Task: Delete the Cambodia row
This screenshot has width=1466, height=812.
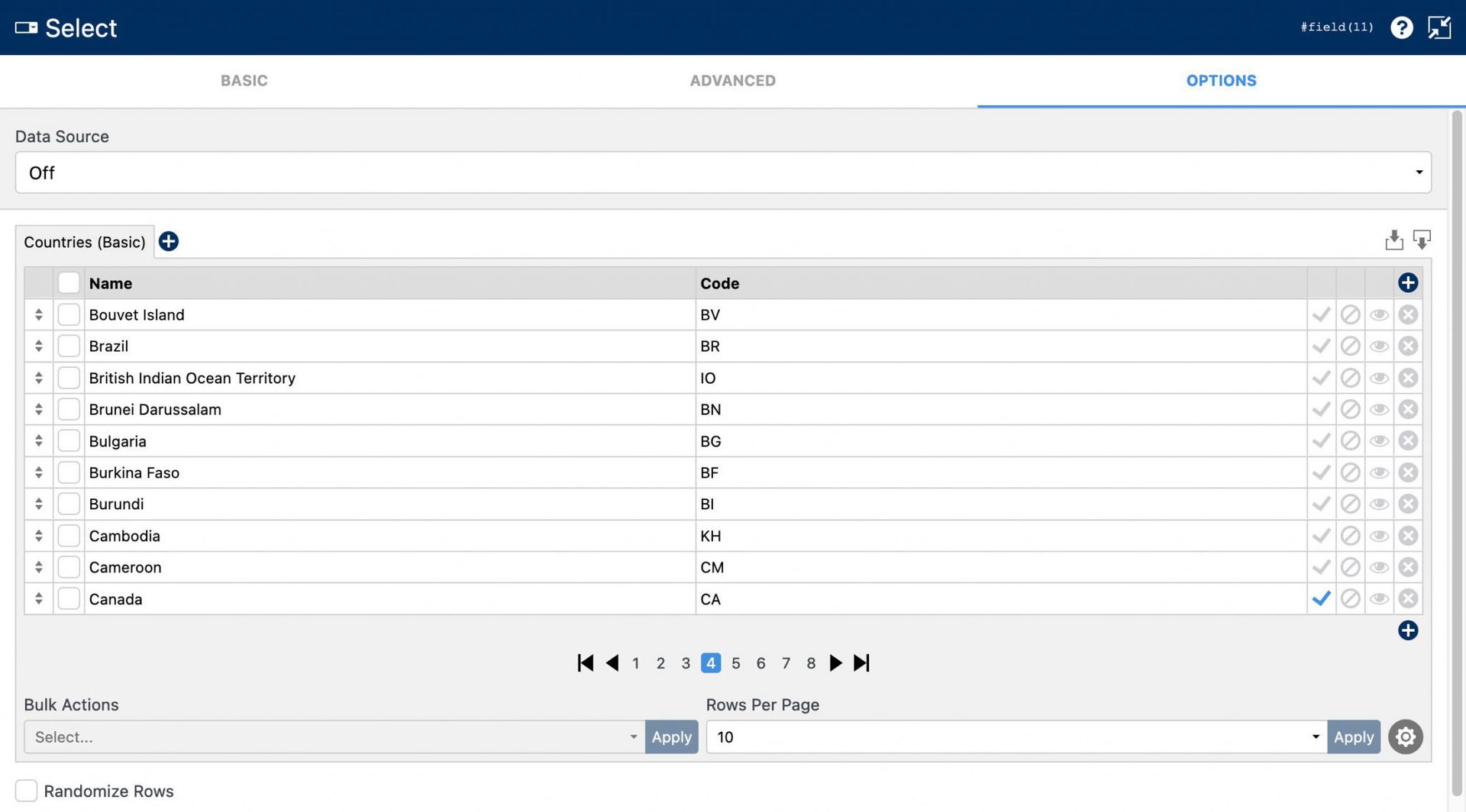Action: click(x=1408, y=536)
